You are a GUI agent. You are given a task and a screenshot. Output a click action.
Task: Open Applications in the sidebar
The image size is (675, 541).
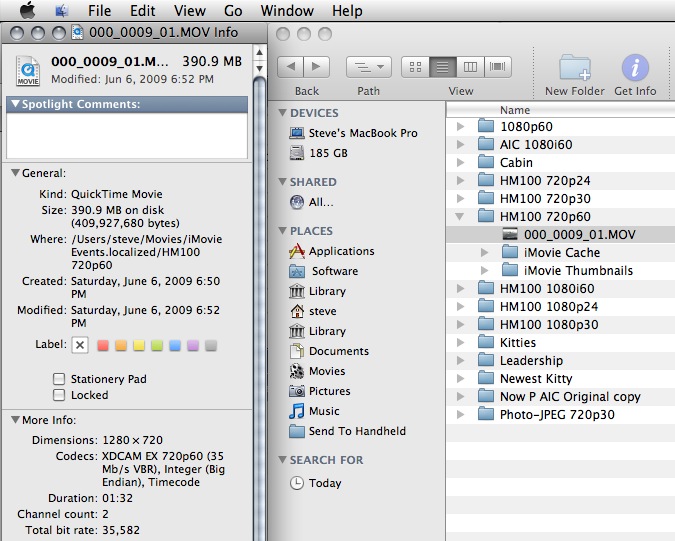331,251
